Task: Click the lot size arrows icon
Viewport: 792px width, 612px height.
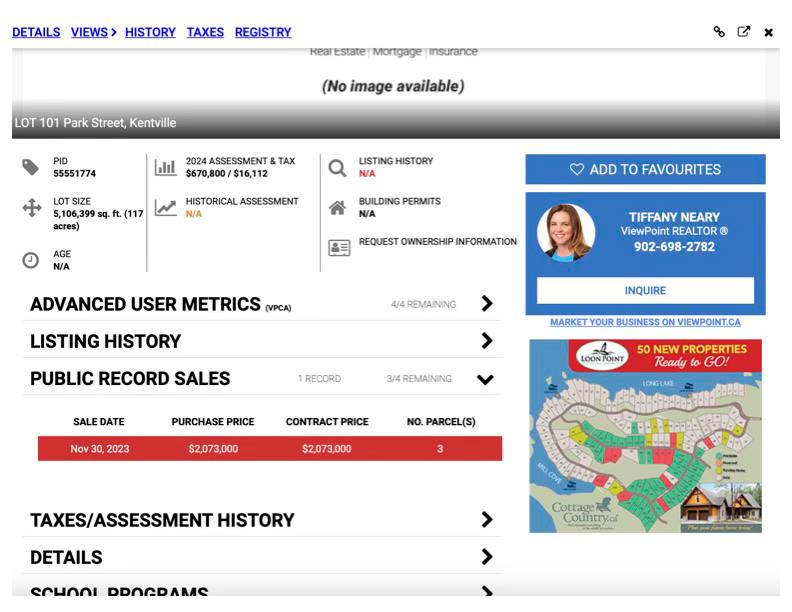Action: tap(31, 208)
